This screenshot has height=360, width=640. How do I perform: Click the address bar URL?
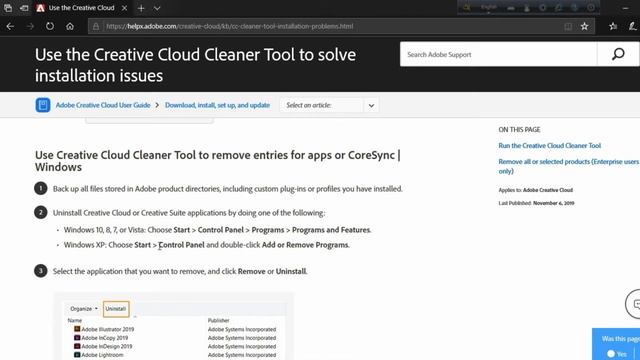[229, 27]
